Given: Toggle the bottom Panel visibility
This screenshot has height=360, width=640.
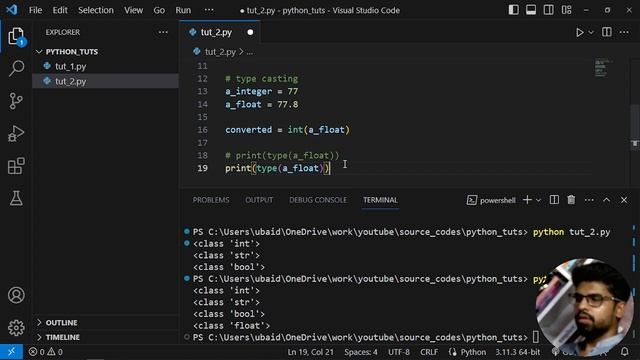Looking at the screenshot, I should coord(531,10).
